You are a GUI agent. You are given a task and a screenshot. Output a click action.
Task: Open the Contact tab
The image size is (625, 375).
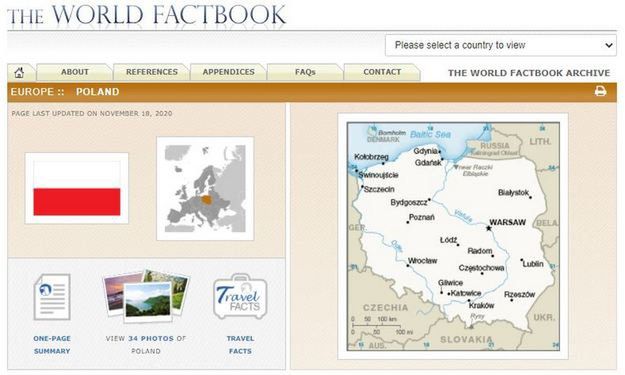[382, 72]
